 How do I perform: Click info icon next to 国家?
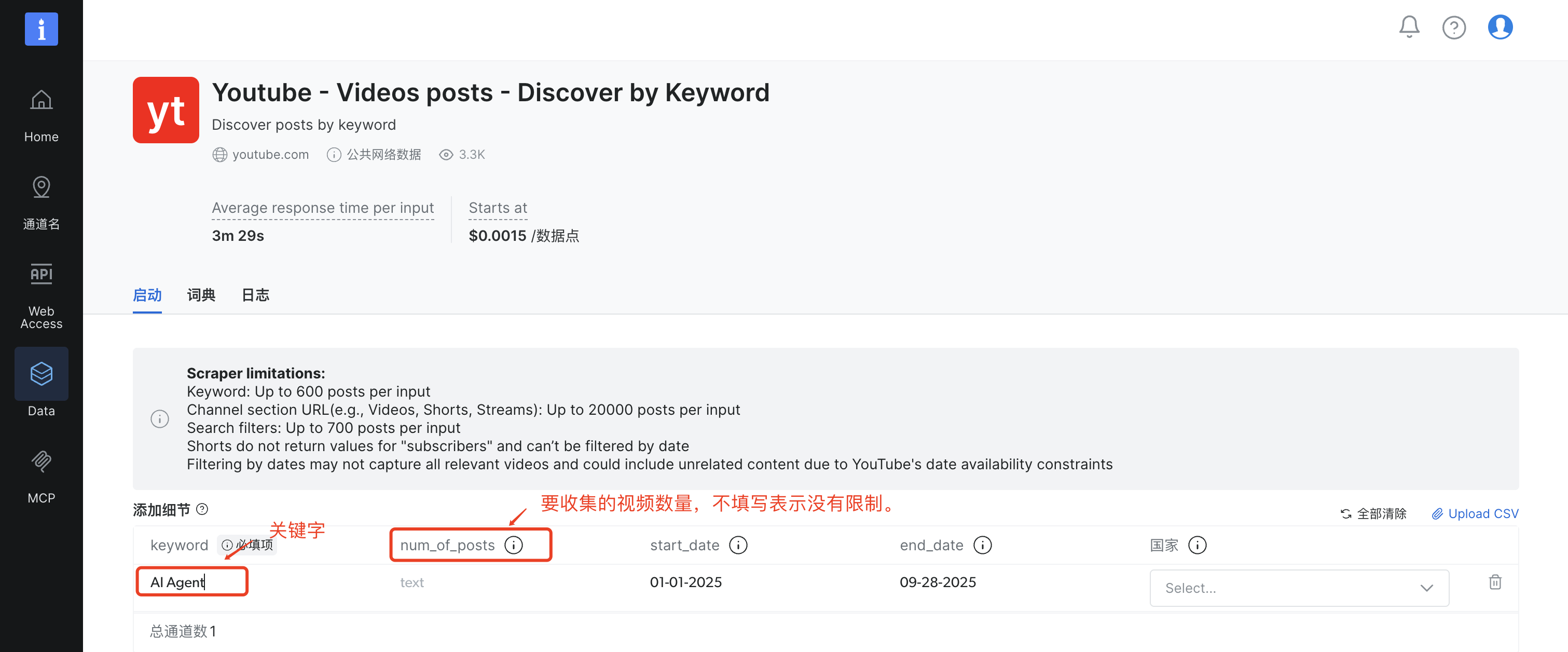tap(1196, 545)
